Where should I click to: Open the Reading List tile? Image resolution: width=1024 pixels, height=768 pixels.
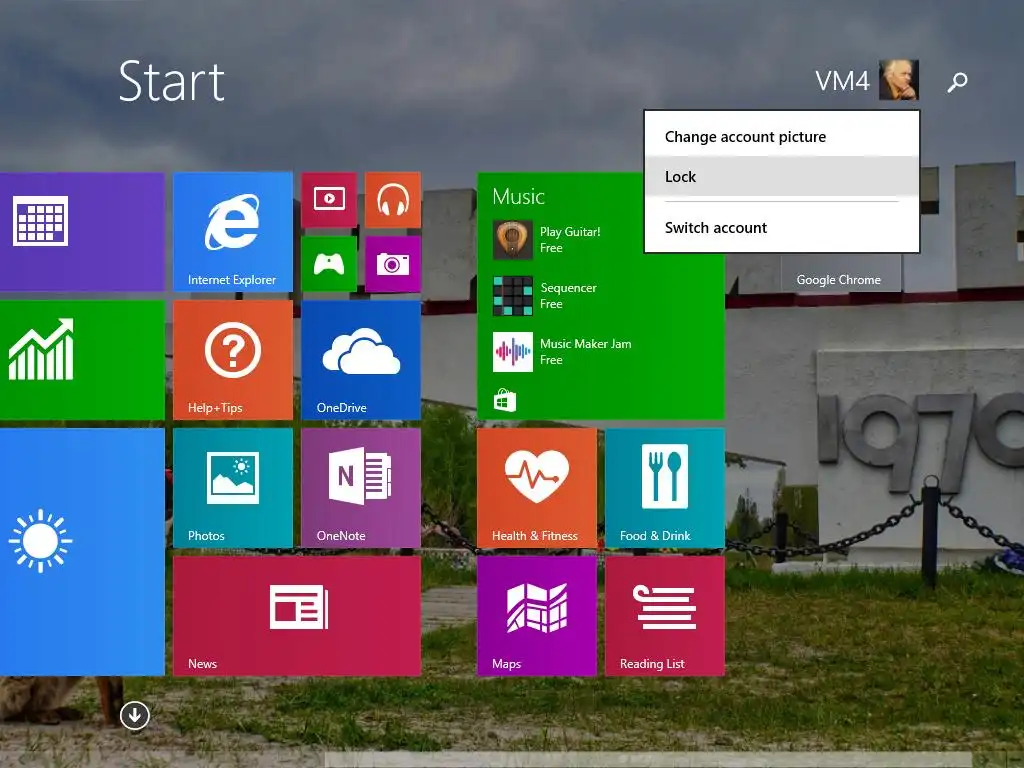coord(665,616)
